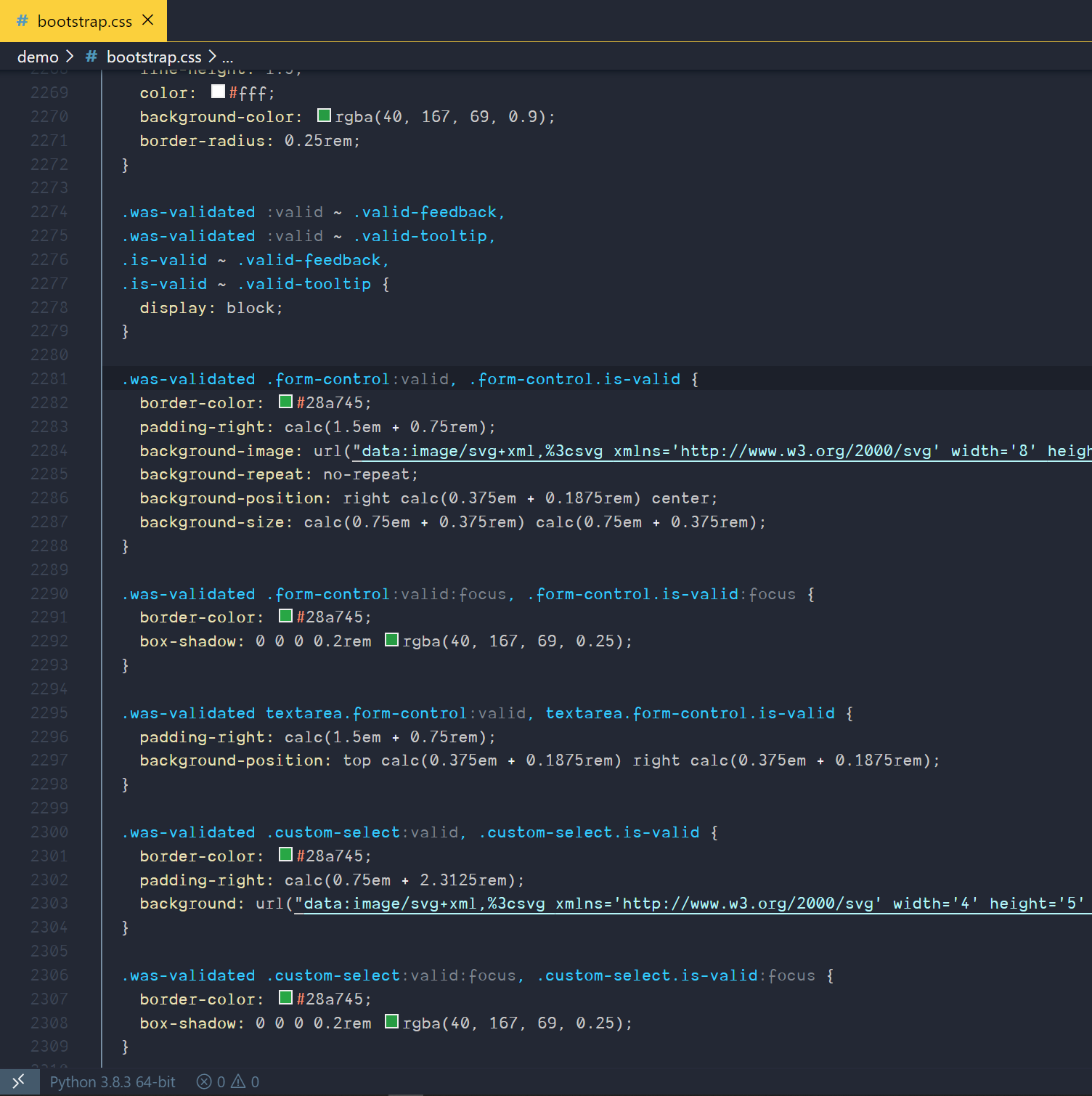Image resolution: width=1092 pixels, height=1096 pixels.
Task: Click 'background-position' on line 2286
Action: coord(231,498)
